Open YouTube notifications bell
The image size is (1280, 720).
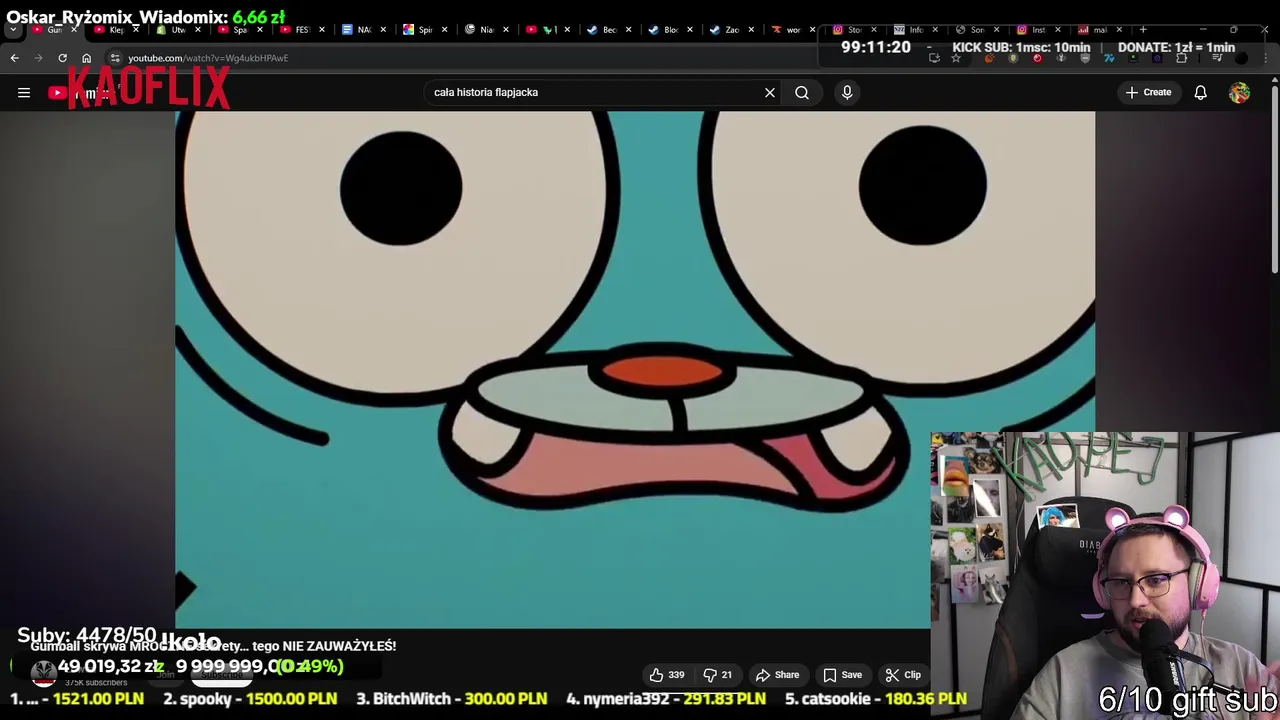[1201, 93]
